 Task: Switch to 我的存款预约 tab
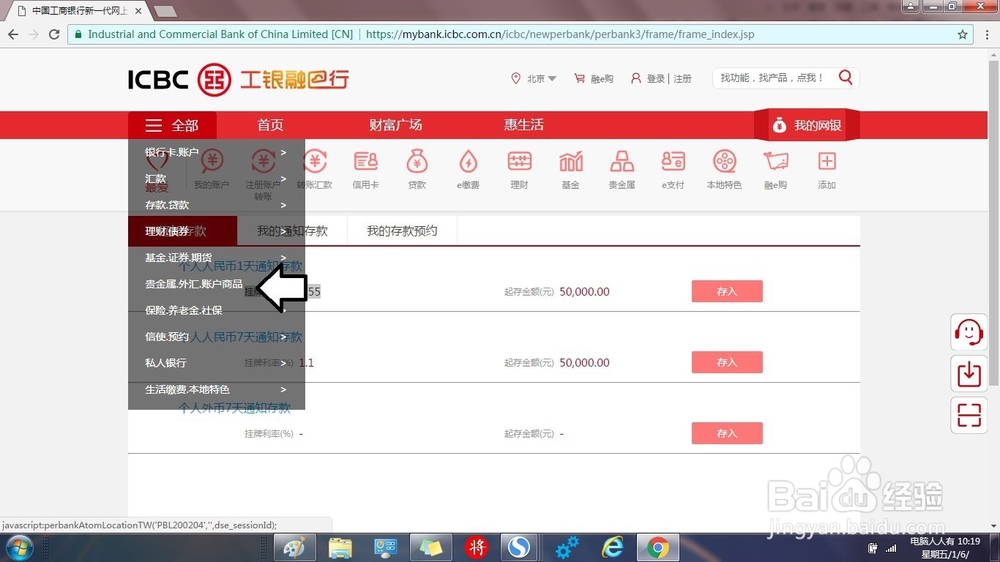402,231
